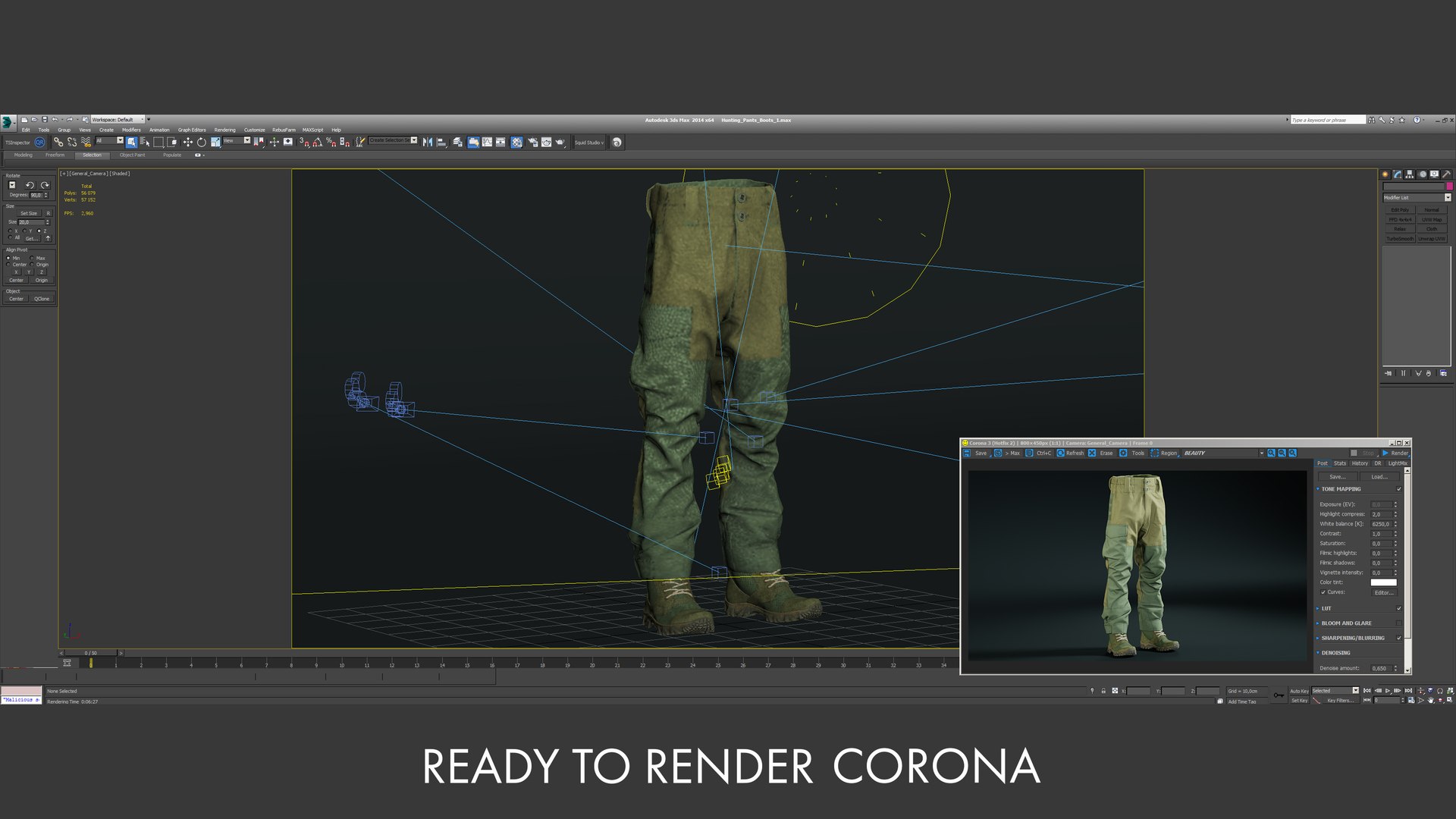The image size is (1456, 819).
Task: Open the View reference coordinate dropdown
Action: (x=237, y=140)
